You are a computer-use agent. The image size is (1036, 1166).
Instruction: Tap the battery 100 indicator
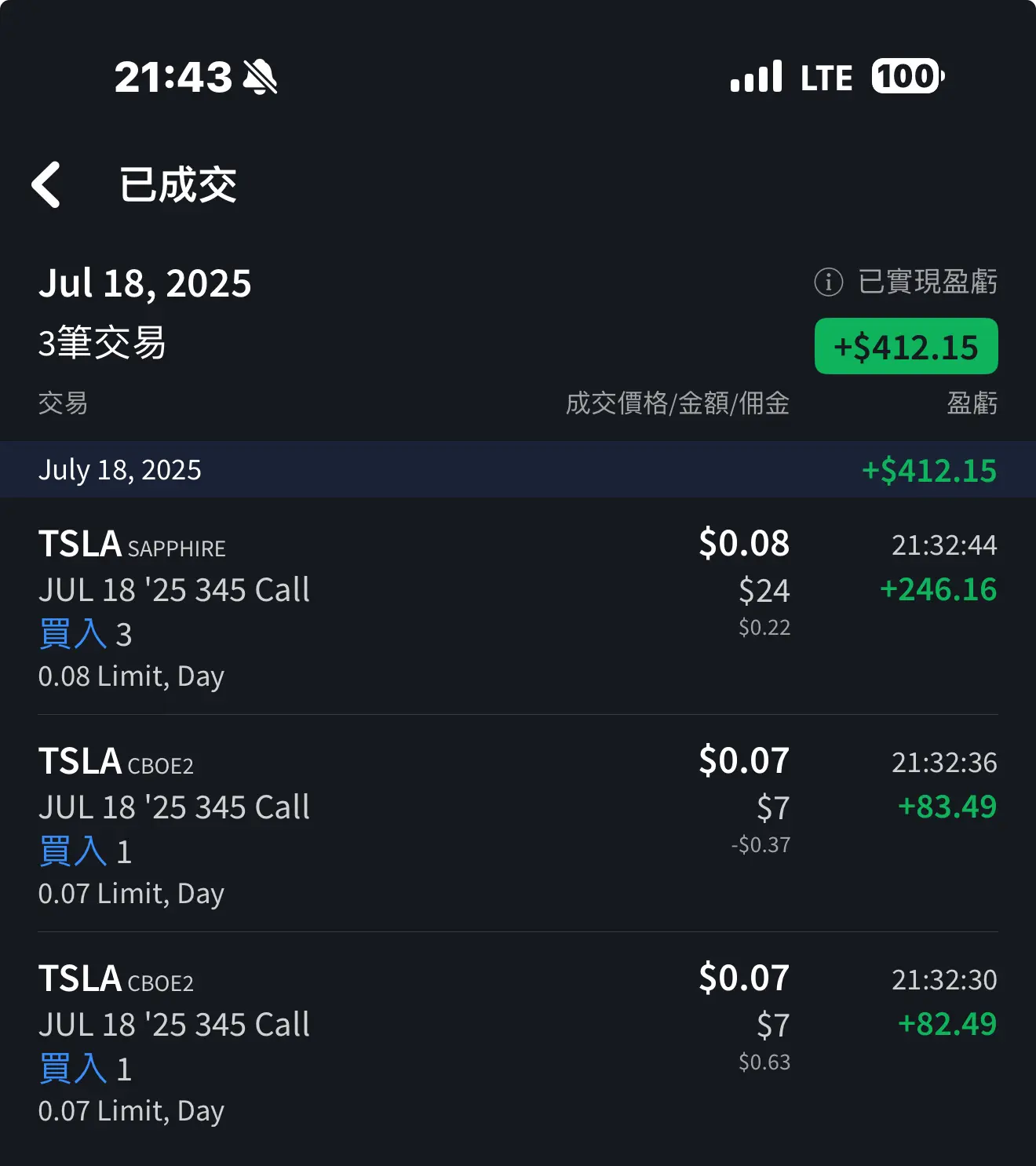[908, 77]
